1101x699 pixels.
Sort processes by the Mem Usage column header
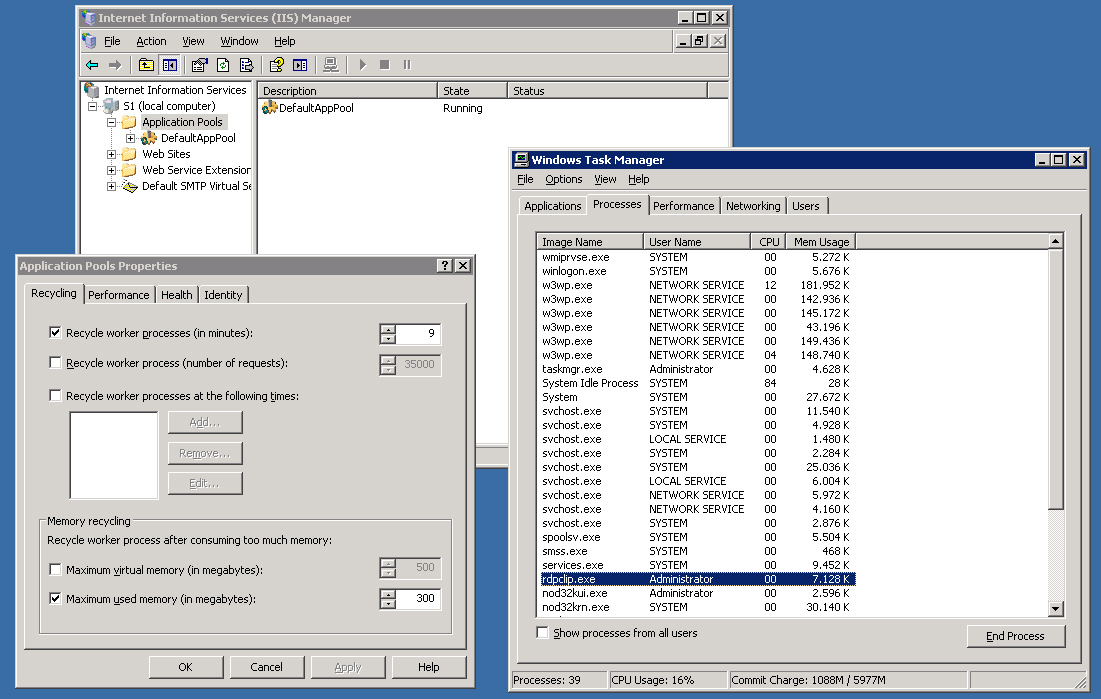pos(821,242)
